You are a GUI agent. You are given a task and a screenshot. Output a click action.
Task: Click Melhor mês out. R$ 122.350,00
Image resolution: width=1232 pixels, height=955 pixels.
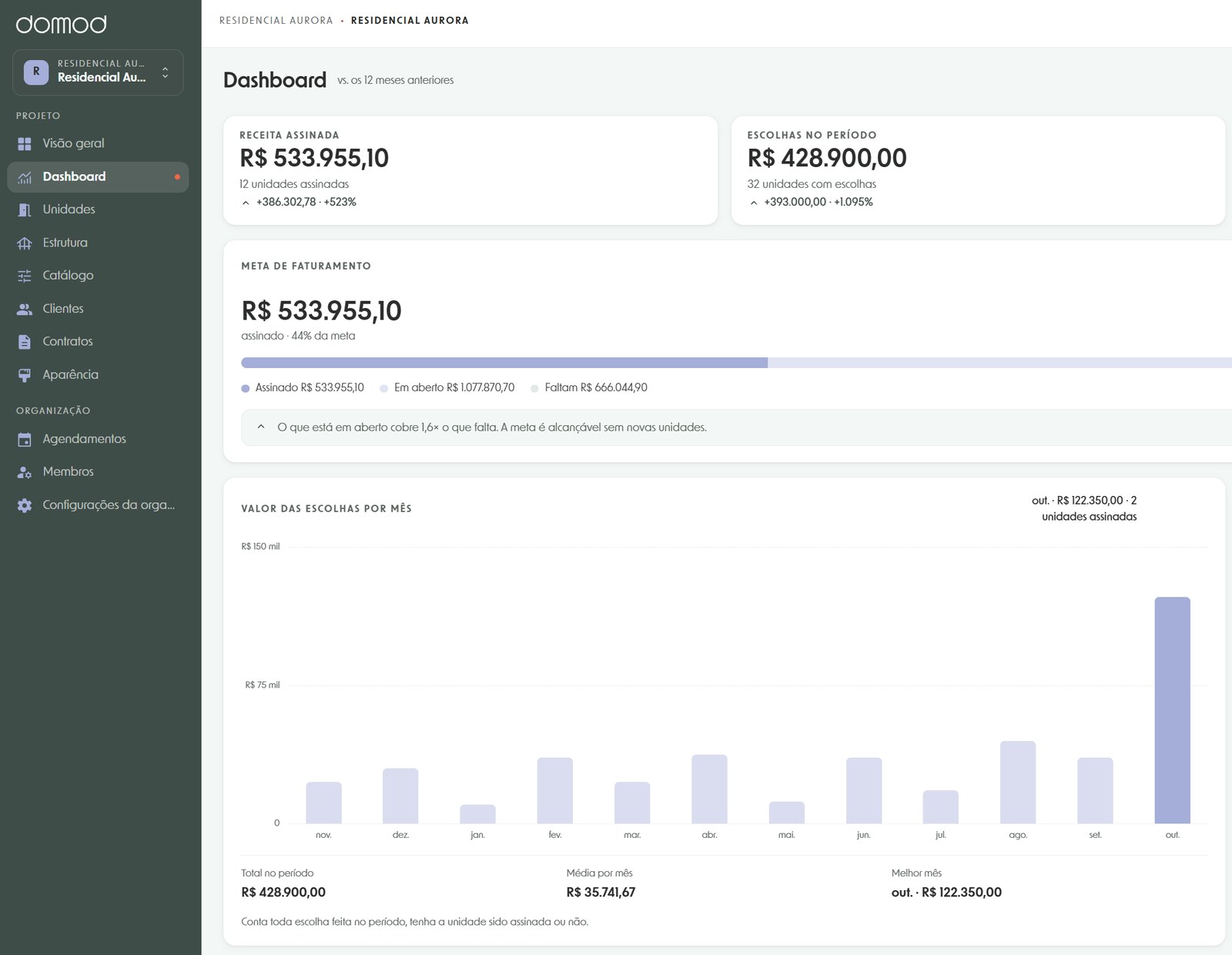(x=946, y=893)
